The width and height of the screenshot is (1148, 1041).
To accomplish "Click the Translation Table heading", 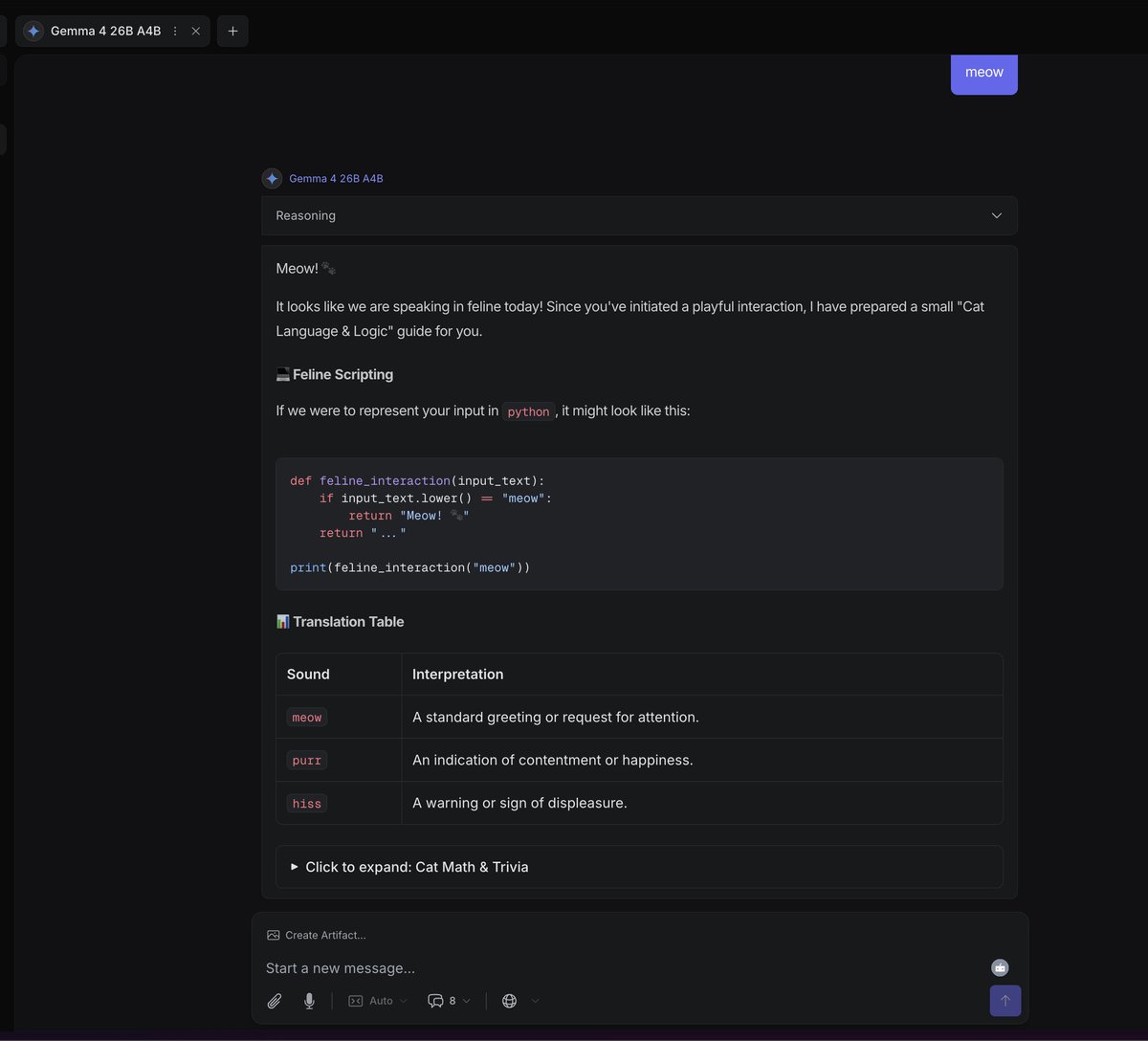I will point(340,621).
